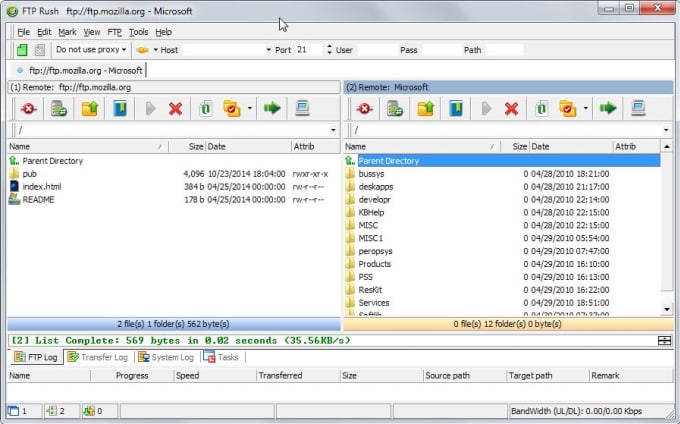Screen dimensions: 680x424
Task: Click the green transfer arrow in the right pane
Action: point(608,108)
